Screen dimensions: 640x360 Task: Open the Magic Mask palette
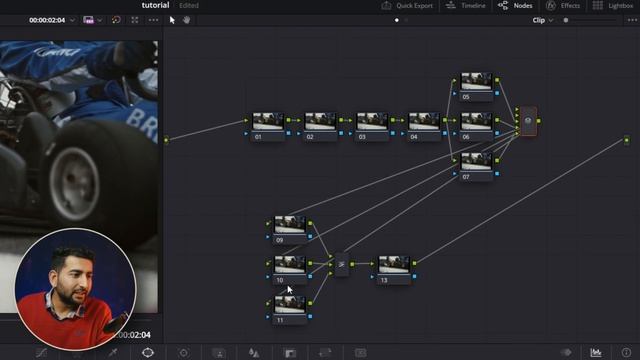[x=219, y=353]
